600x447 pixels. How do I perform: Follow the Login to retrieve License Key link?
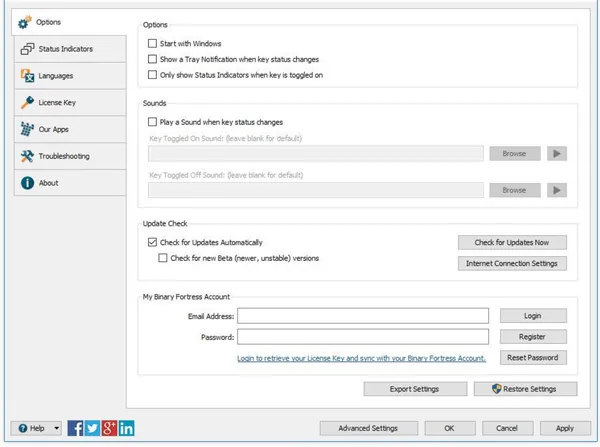click(361, 358)
